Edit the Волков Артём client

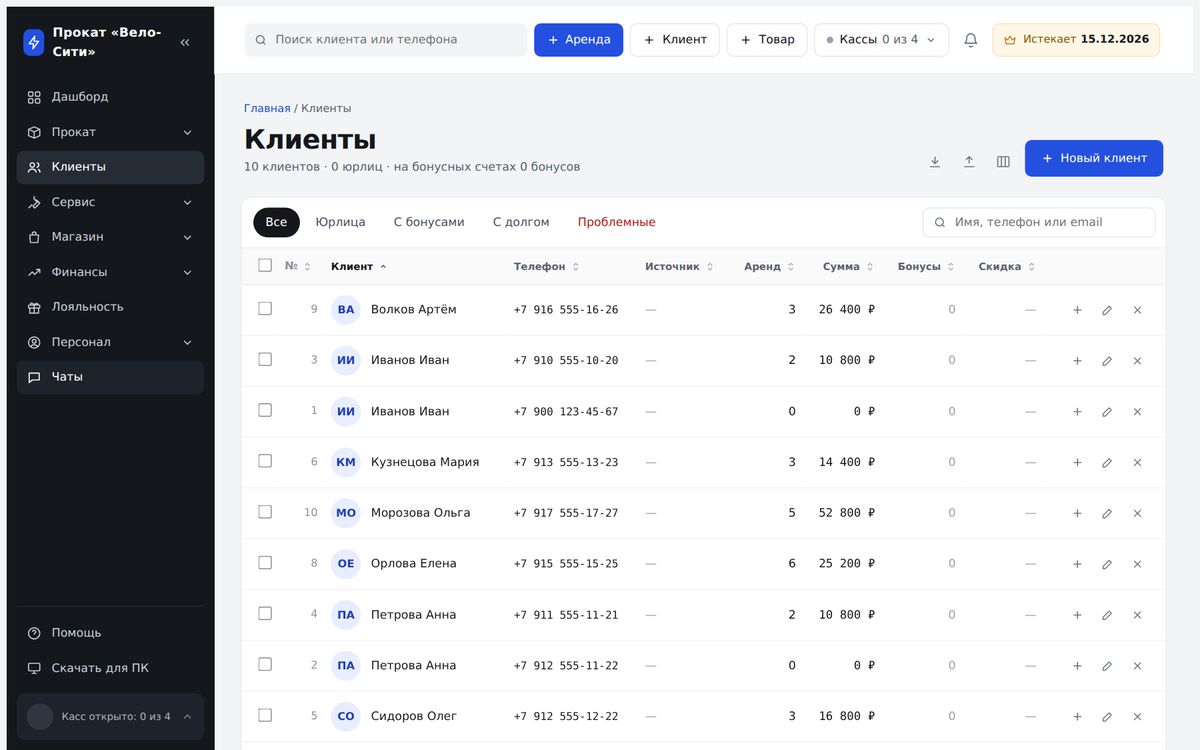click(x=1107, y=310)
